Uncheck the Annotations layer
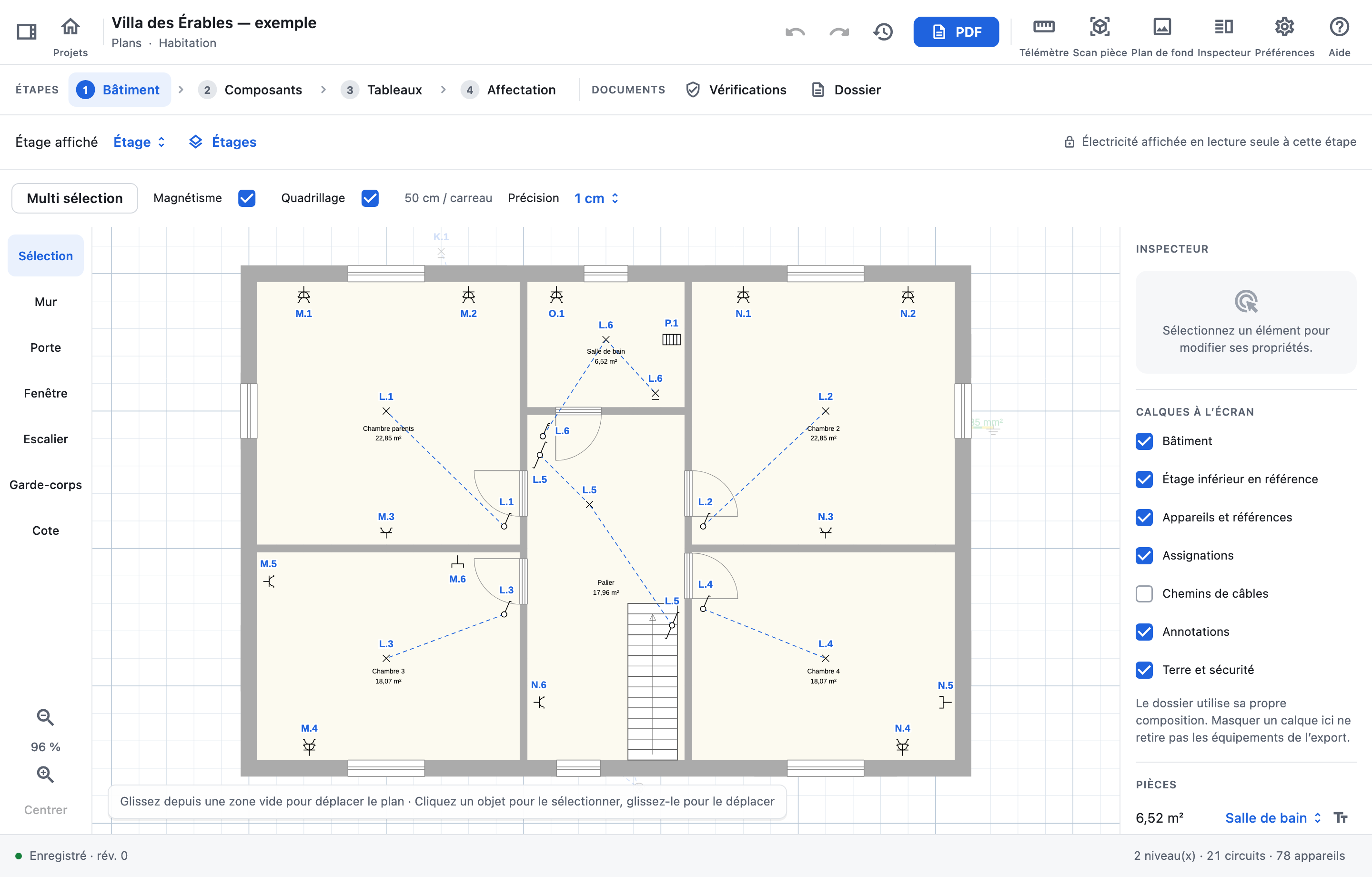The image size is (1372, 877). tap(1144, 631)
